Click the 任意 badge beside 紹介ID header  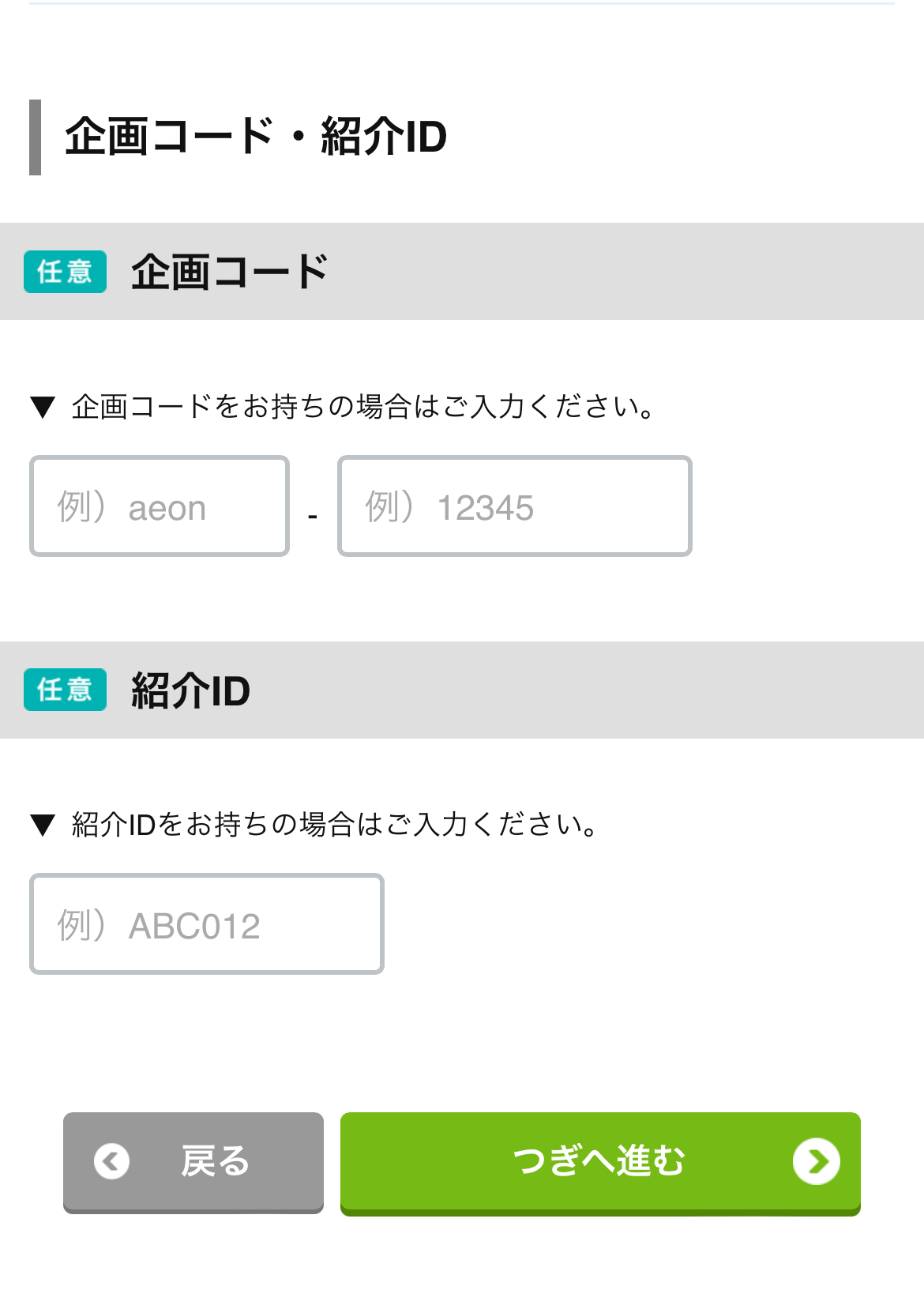[x=65, y=690]
